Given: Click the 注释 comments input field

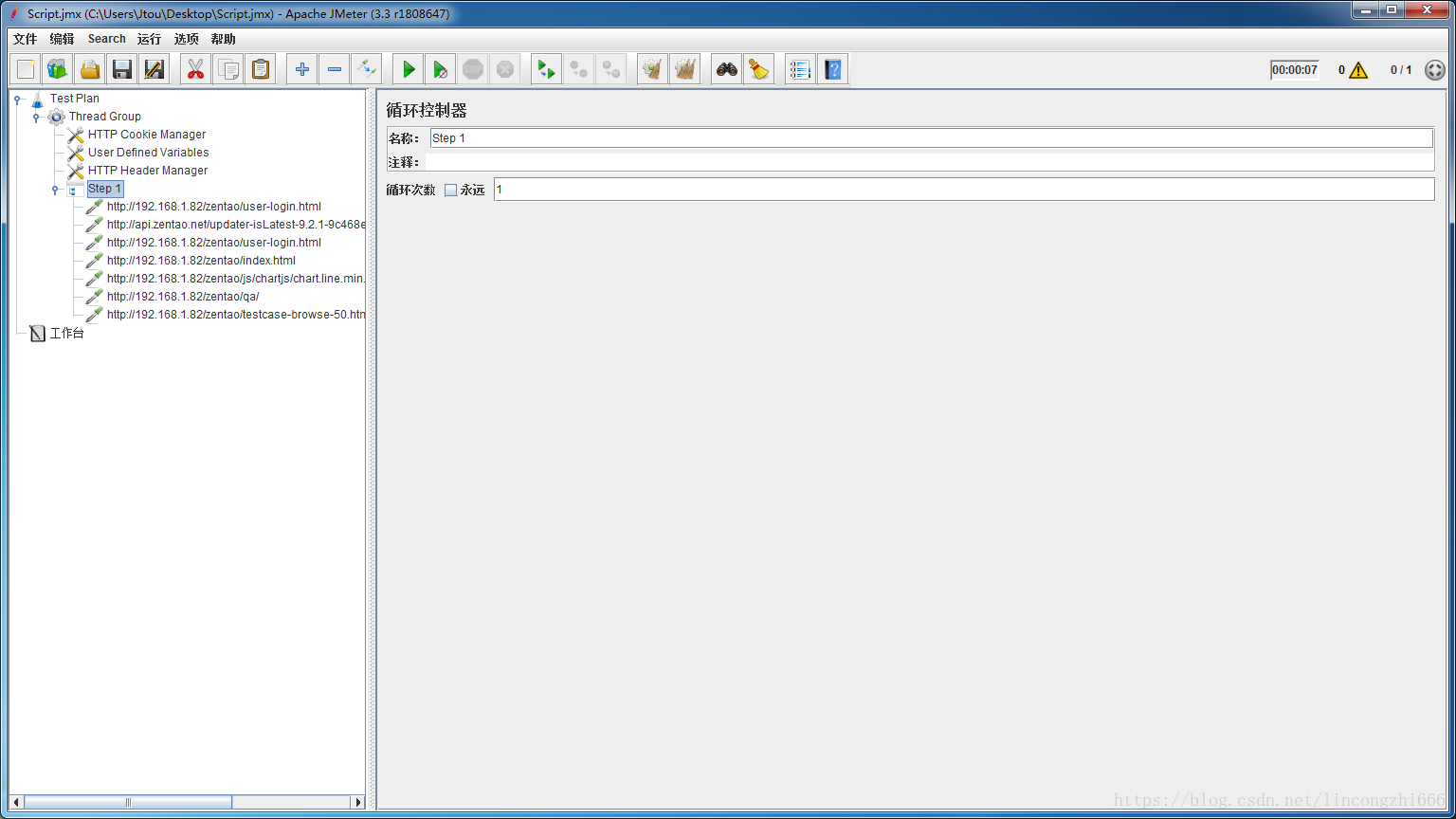Looking at the screenshot, I should pyautogui.click(x=930, y=162).
